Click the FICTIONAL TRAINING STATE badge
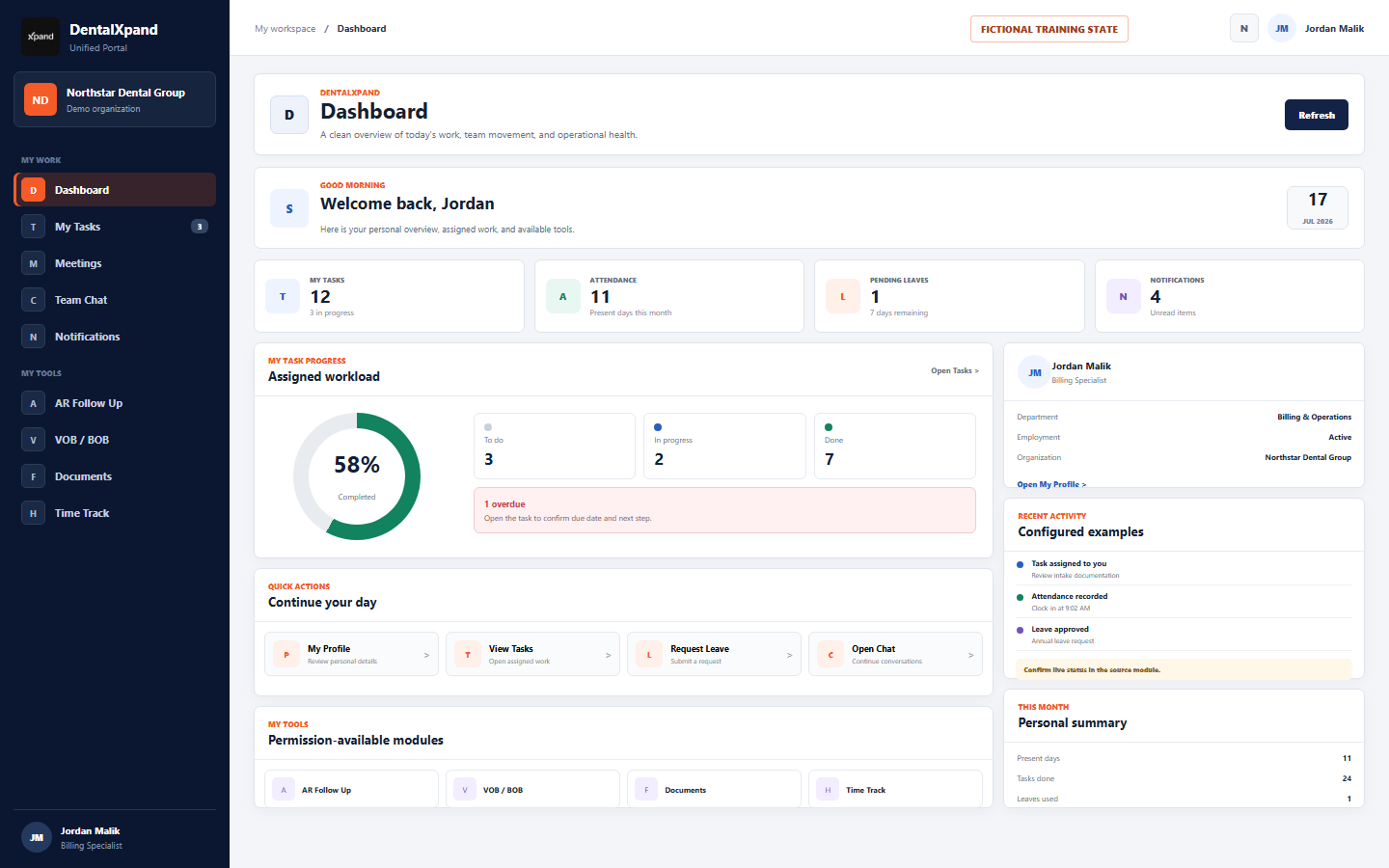The height and width of the screenshot is (868, 1389). pyautogui.click(x=1049, y=29)
